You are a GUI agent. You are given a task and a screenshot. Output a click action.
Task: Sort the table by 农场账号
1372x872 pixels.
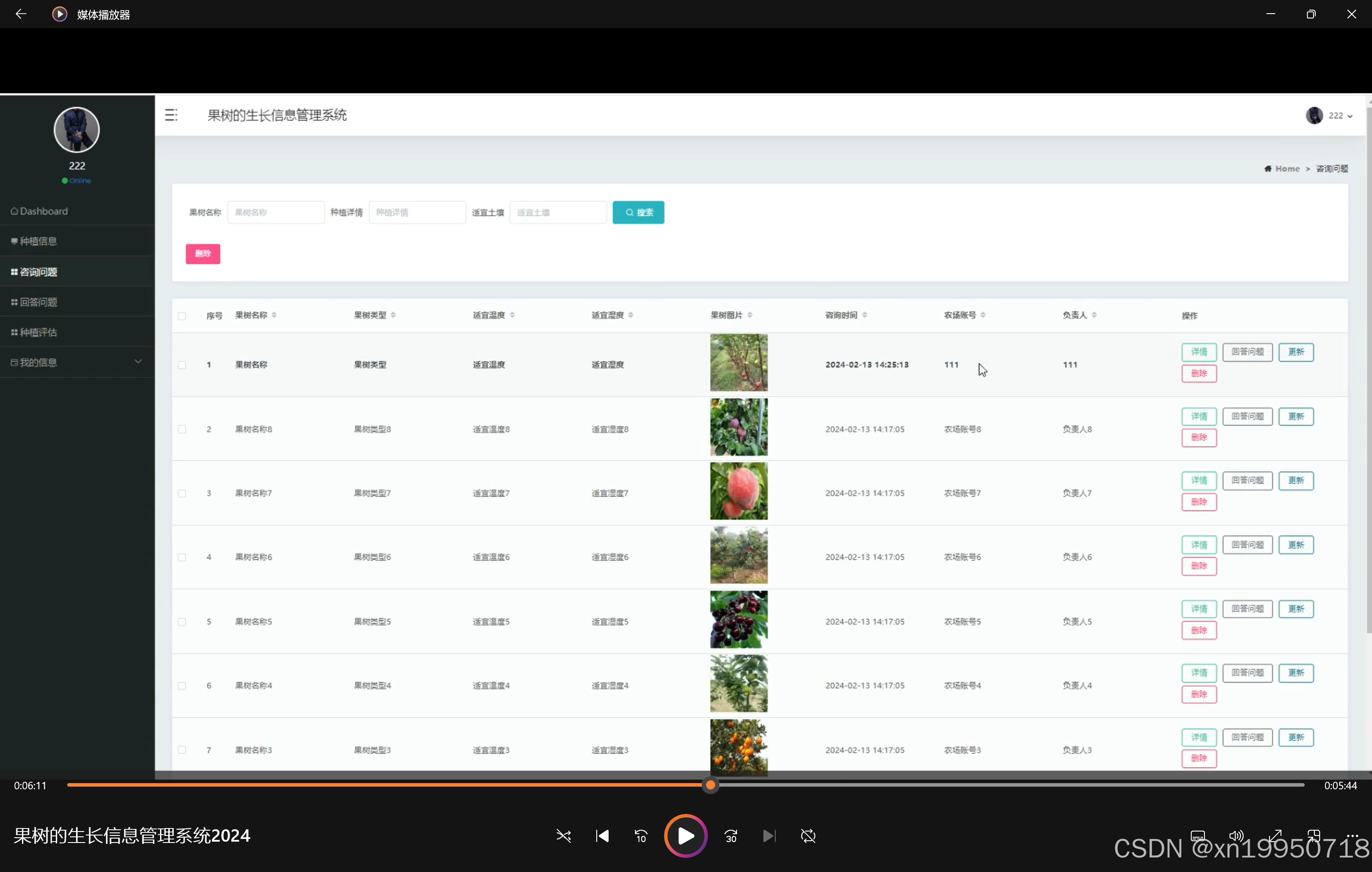click(983, 315)
